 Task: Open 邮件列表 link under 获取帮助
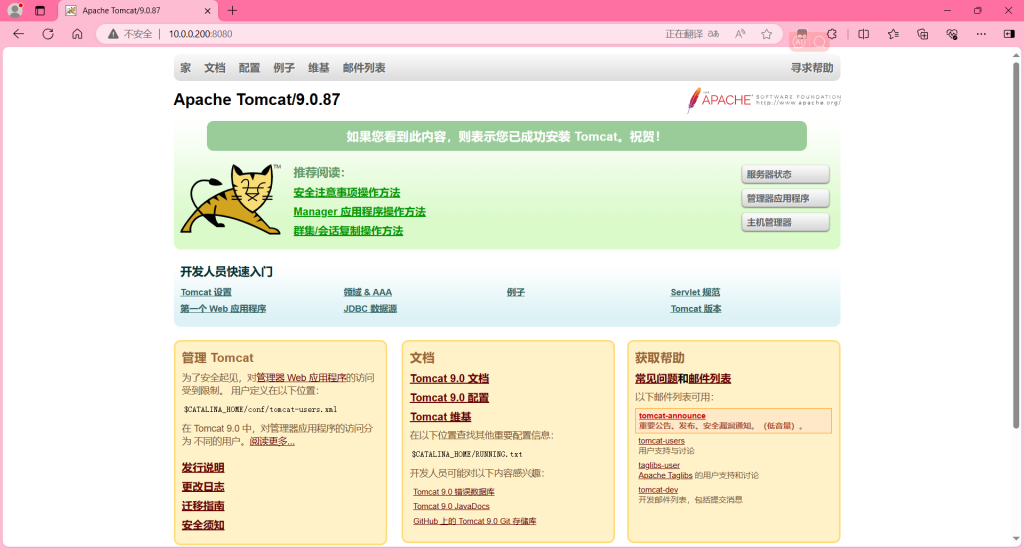710,379
